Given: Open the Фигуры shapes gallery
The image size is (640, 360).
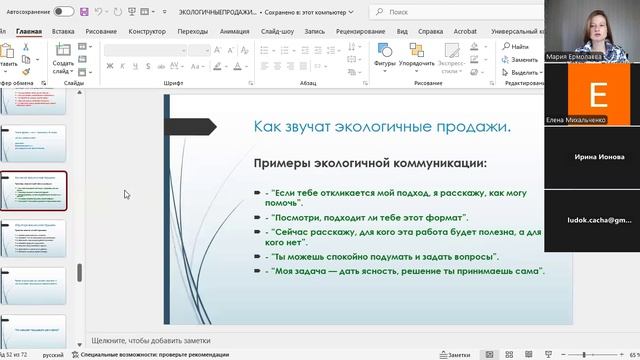Looking at the screenshot, I should [384, 58].
